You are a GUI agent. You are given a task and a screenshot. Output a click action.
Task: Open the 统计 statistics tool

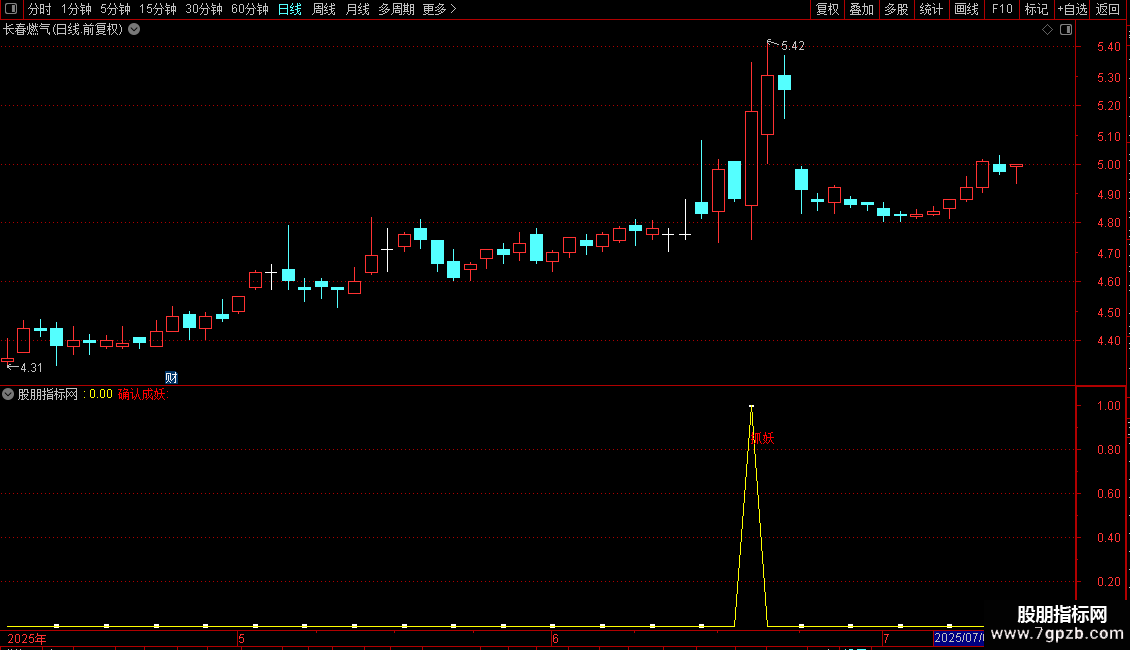point(930,9)
